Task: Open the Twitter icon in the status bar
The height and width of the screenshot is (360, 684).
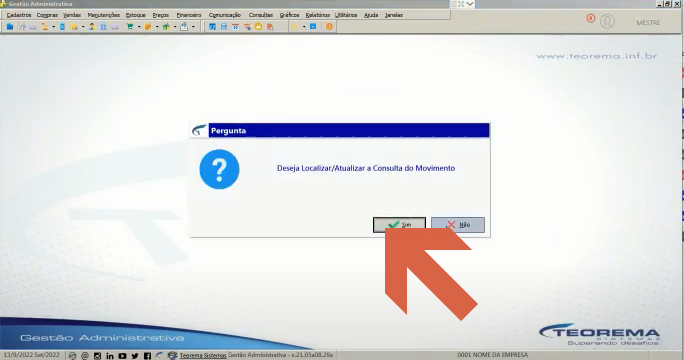Action: coord(135,356)
